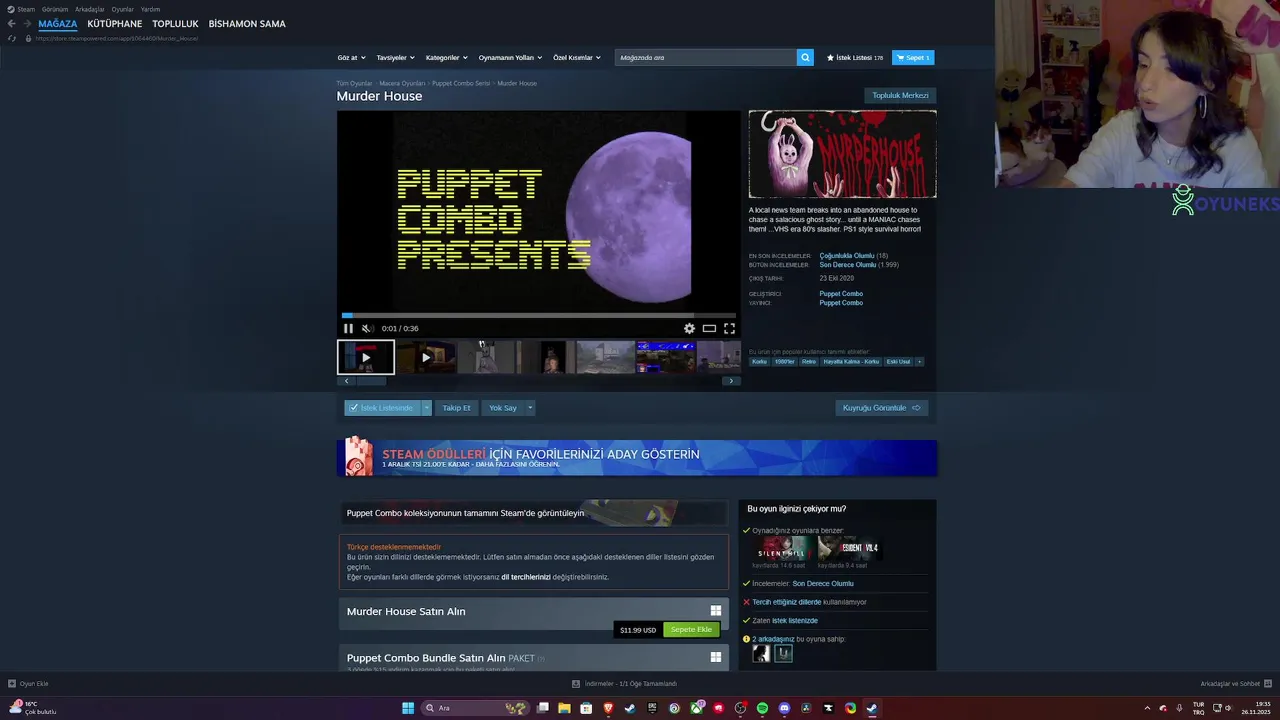This screenshot has height=720, width=1280.
Task: Open Brave browser from taskbar
Action: [x=608, y=708]
